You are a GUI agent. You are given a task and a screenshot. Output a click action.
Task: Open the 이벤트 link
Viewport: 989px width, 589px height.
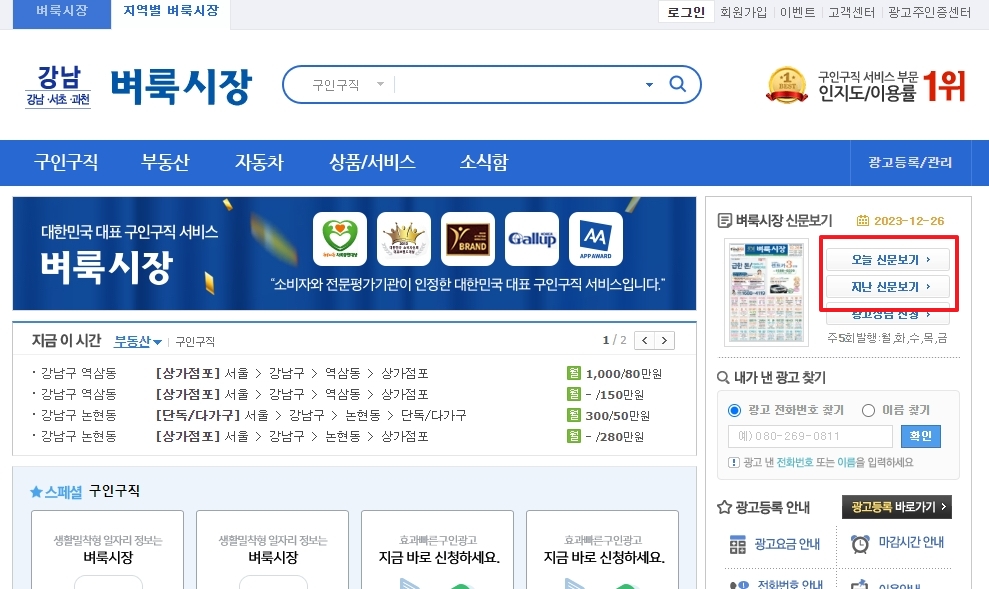(x=797, y=12)
